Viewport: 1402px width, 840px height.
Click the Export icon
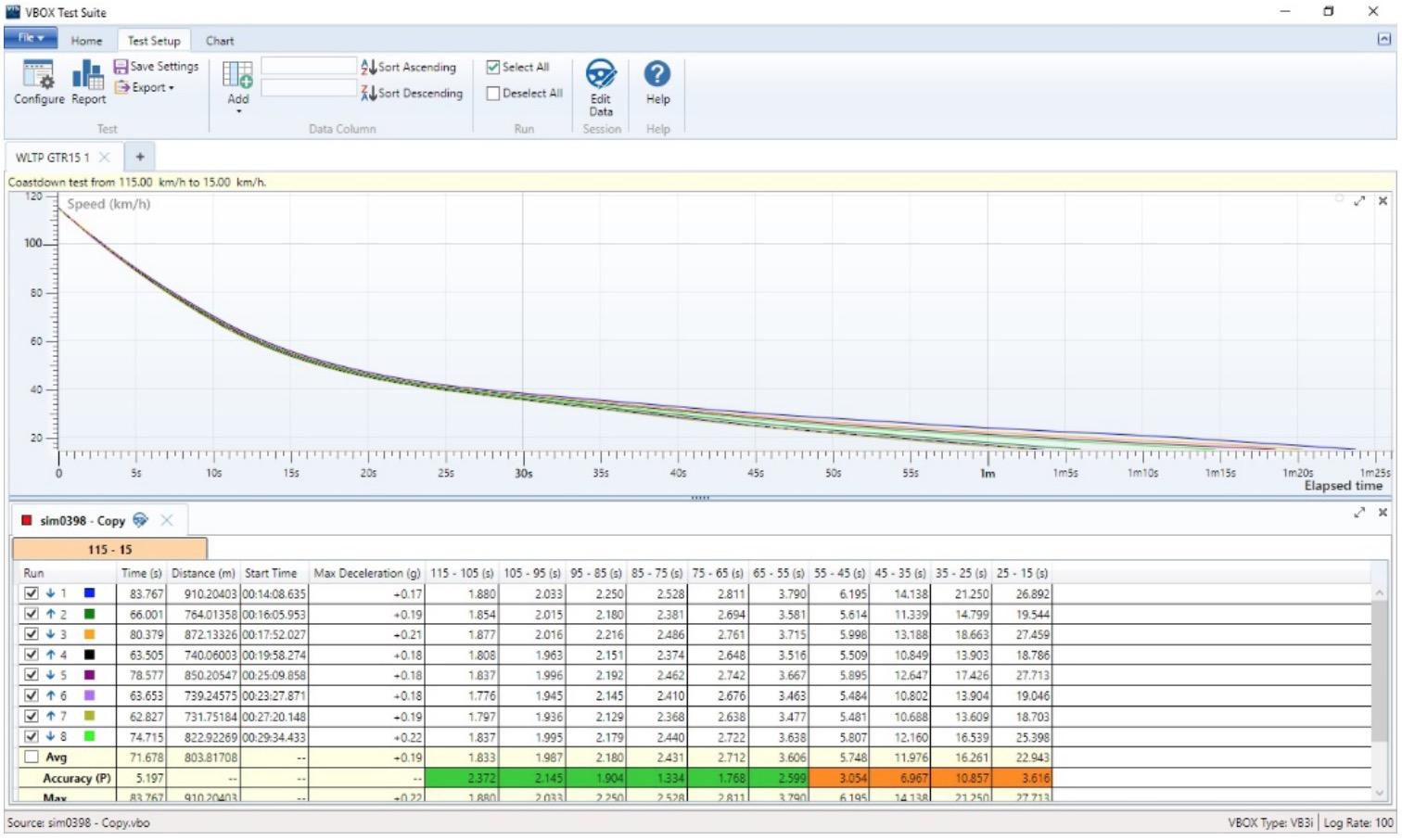coord(121,87)
